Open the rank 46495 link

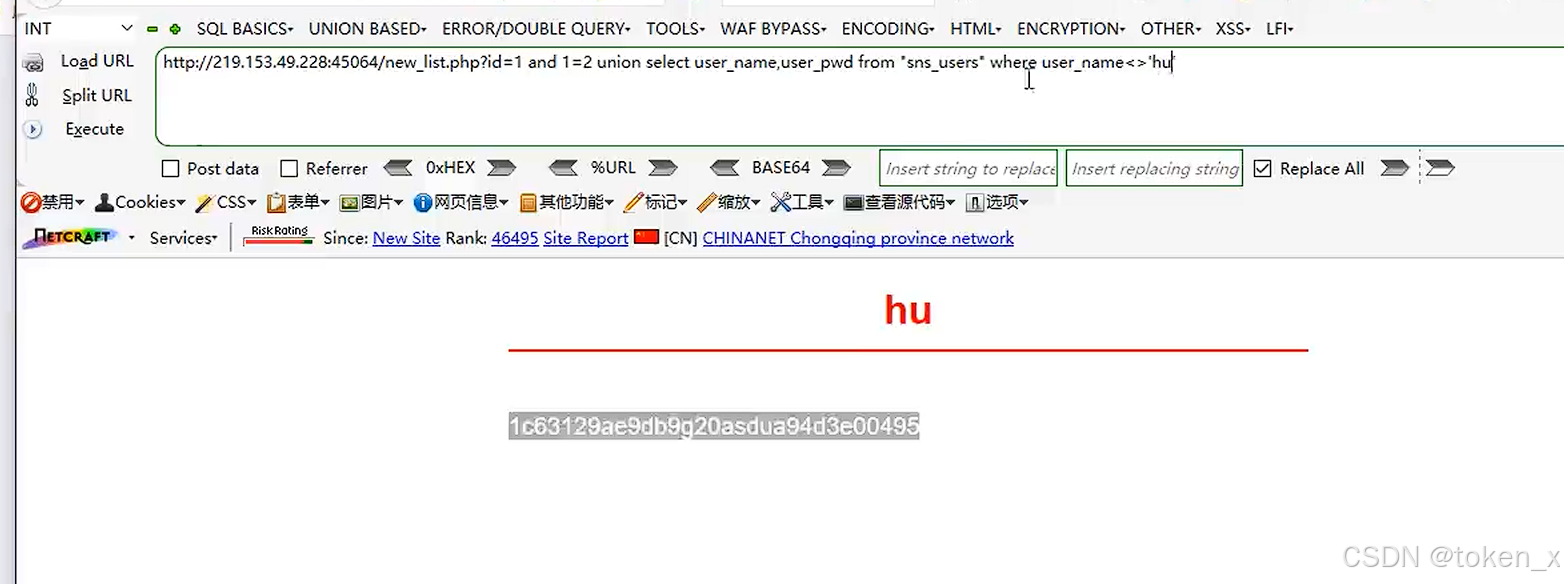(x=515, y=238)
